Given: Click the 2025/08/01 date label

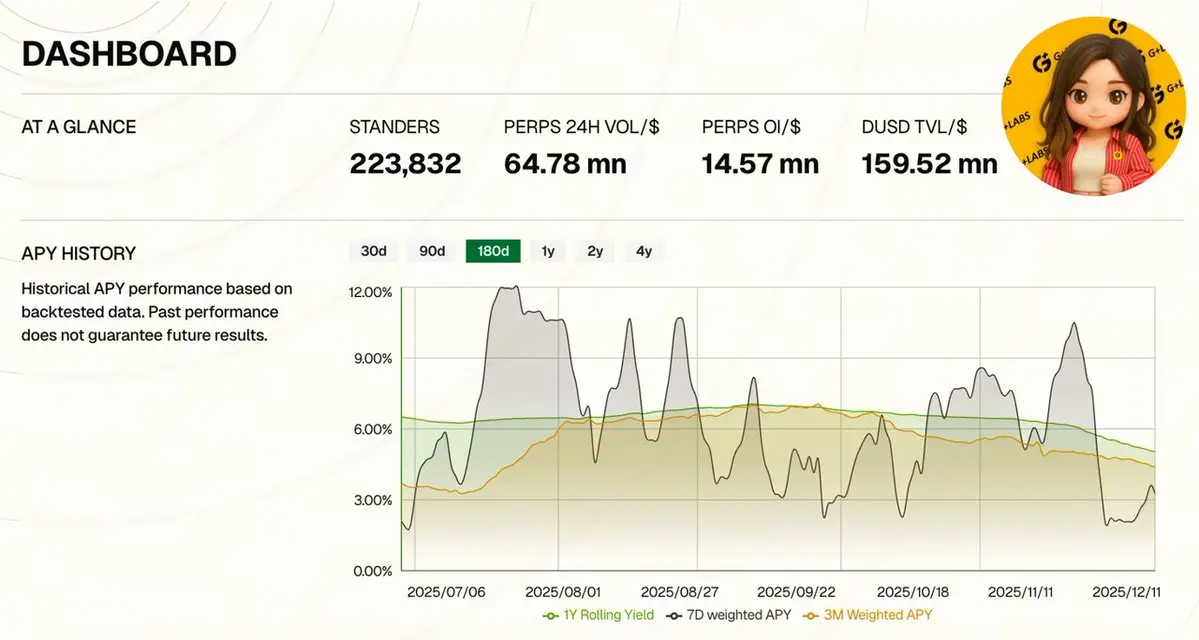Looking at the screenshot, I should (563, 593).
